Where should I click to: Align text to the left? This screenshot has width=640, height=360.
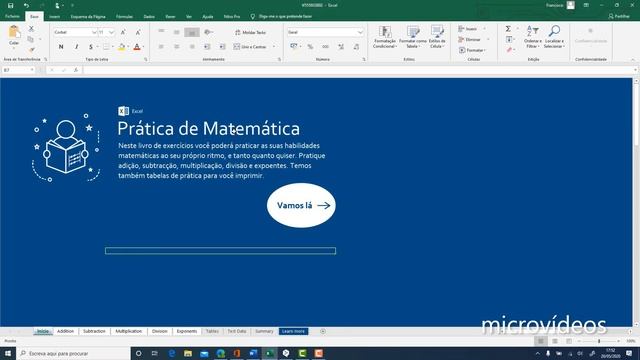(x=161, y=47)
